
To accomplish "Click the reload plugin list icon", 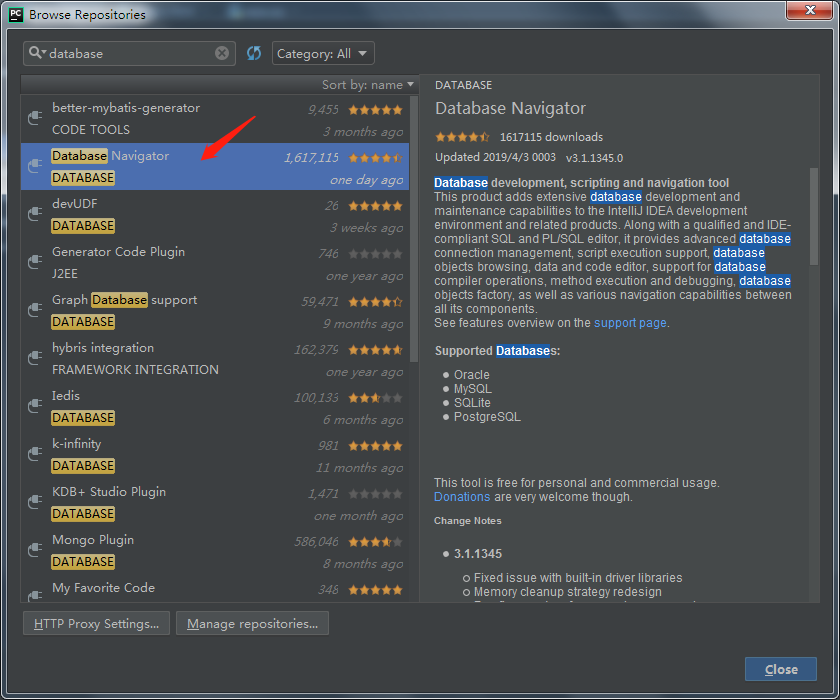I will point(253,53).
